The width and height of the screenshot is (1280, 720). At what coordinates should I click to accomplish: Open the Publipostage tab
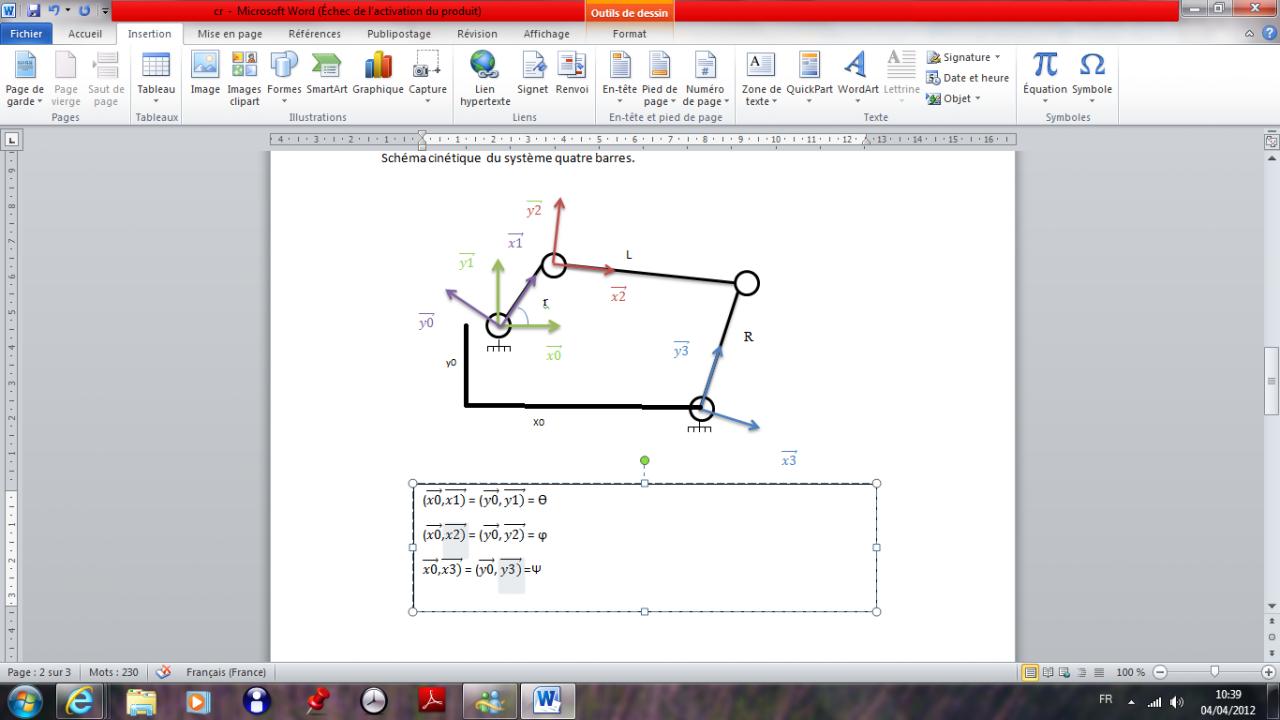pyautogui.click(x=399, y=34)
